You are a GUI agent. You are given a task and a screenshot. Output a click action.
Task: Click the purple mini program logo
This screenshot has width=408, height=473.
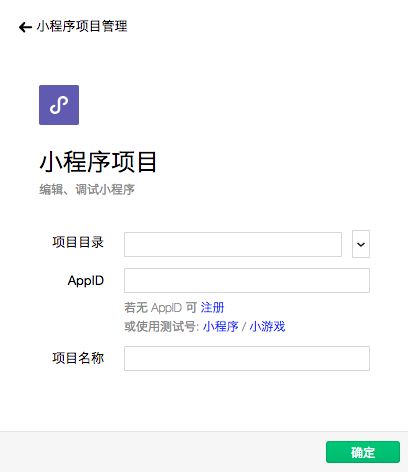(59, 105)
